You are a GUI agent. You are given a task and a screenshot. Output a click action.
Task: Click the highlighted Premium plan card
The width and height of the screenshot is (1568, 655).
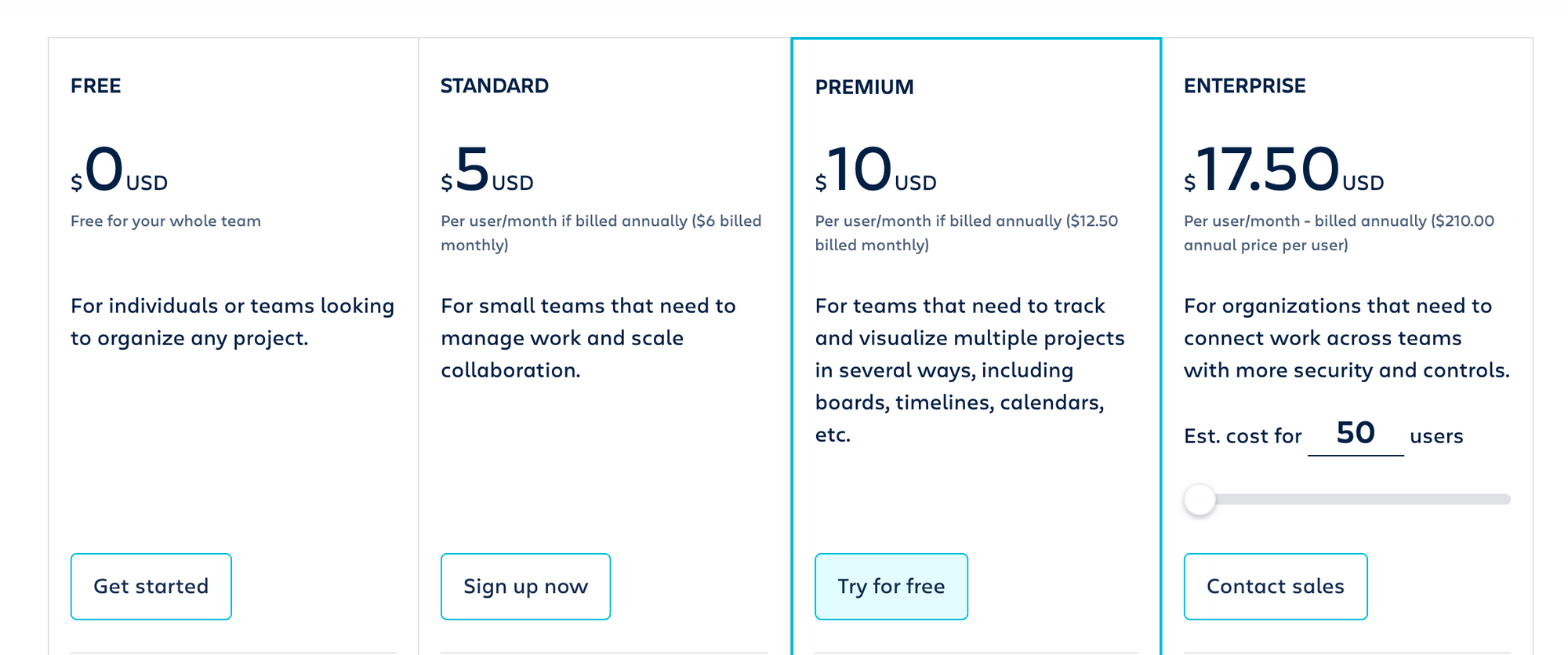click(x=975, y=502)
